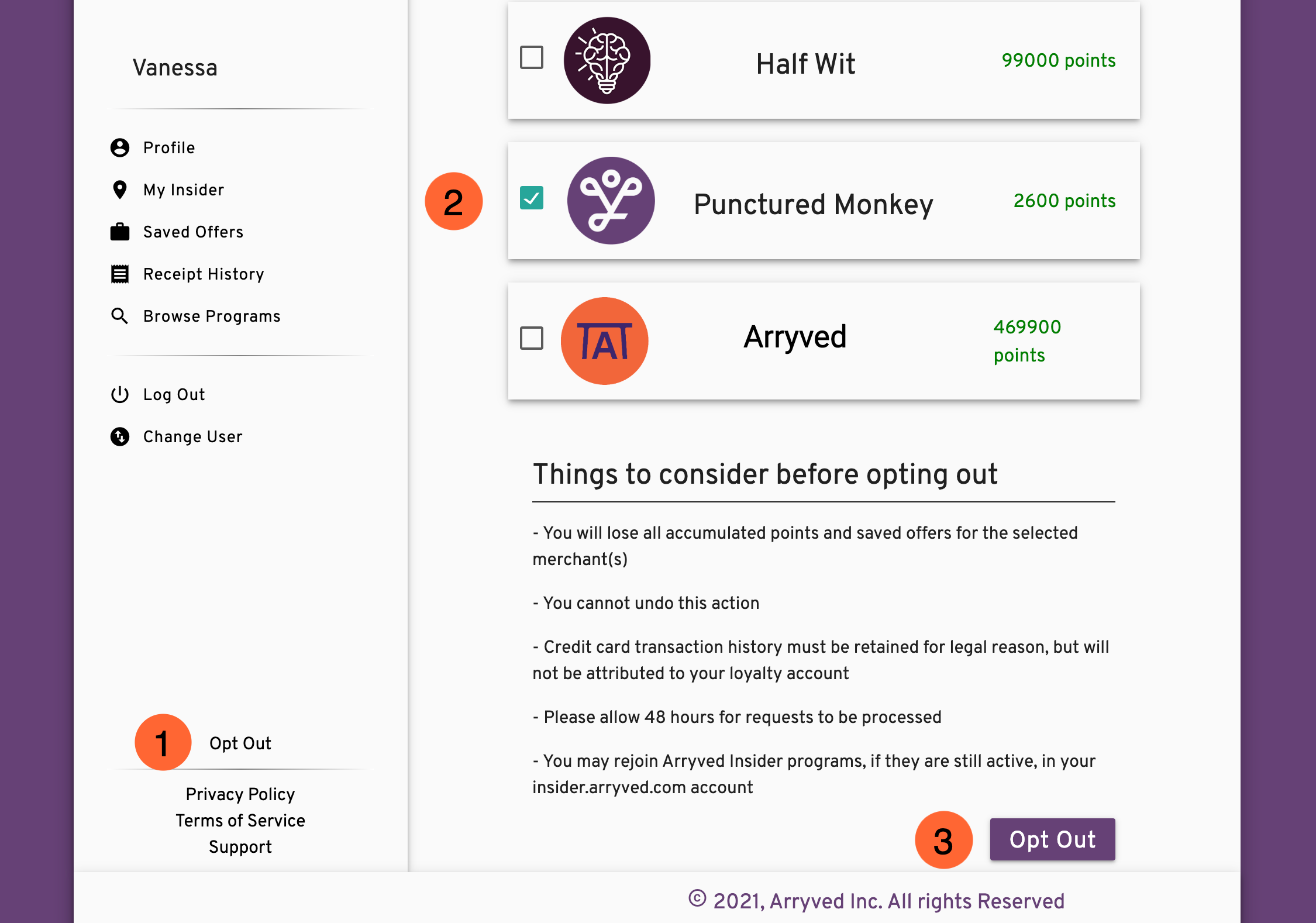The image size is (1316, 923).
Task: Open the Terms of Service link
Action: 240,821
